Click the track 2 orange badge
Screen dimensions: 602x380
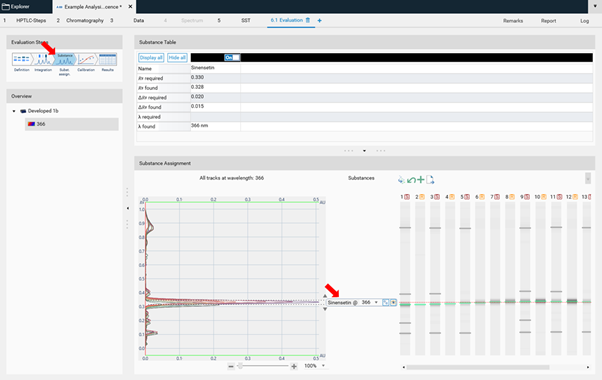point(422,197)
